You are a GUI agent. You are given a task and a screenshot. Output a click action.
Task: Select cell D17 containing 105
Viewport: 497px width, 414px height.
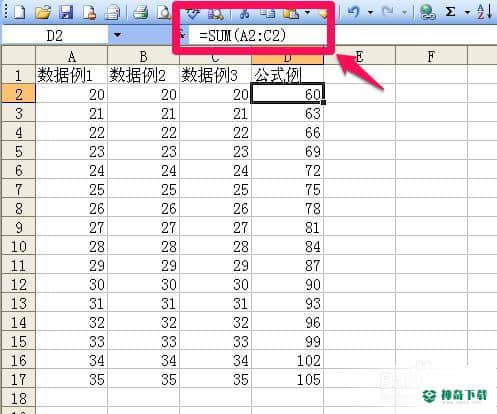(287, 379)
